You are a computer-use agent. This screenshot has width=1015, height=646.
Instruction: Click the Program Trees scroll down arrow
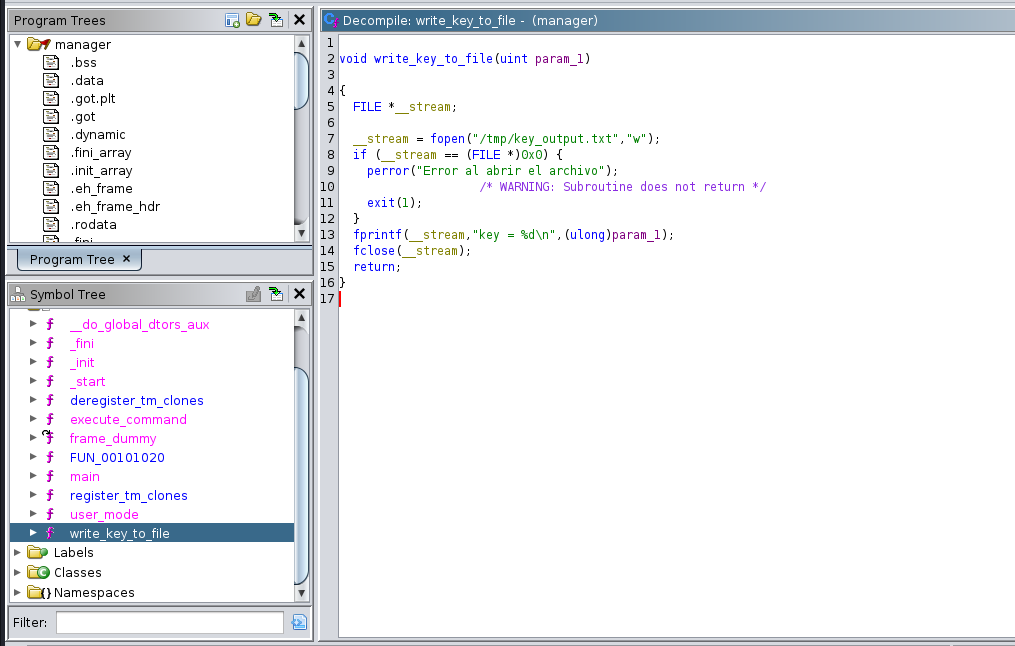pos(301,233)
